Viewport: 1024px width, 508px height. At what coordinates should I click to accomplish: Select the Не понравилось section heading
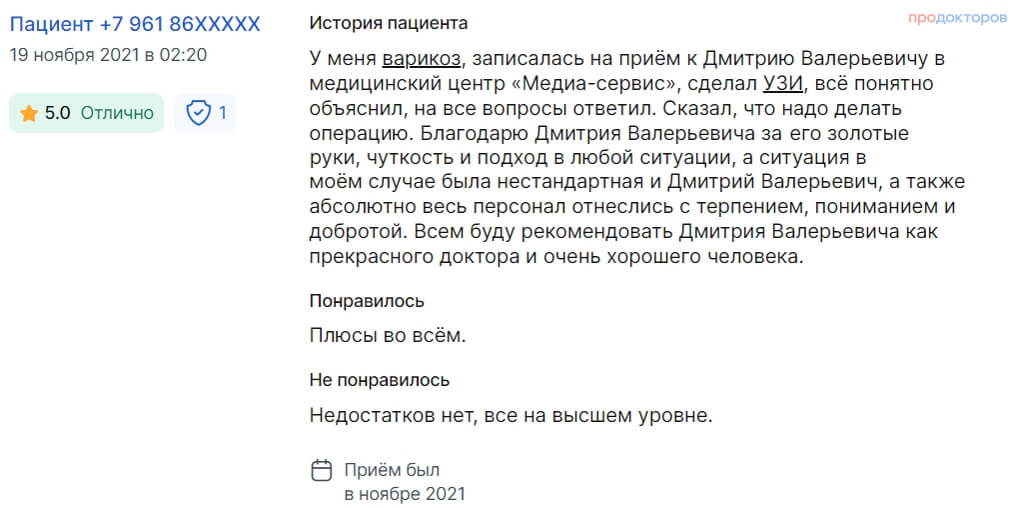(379, 379)
